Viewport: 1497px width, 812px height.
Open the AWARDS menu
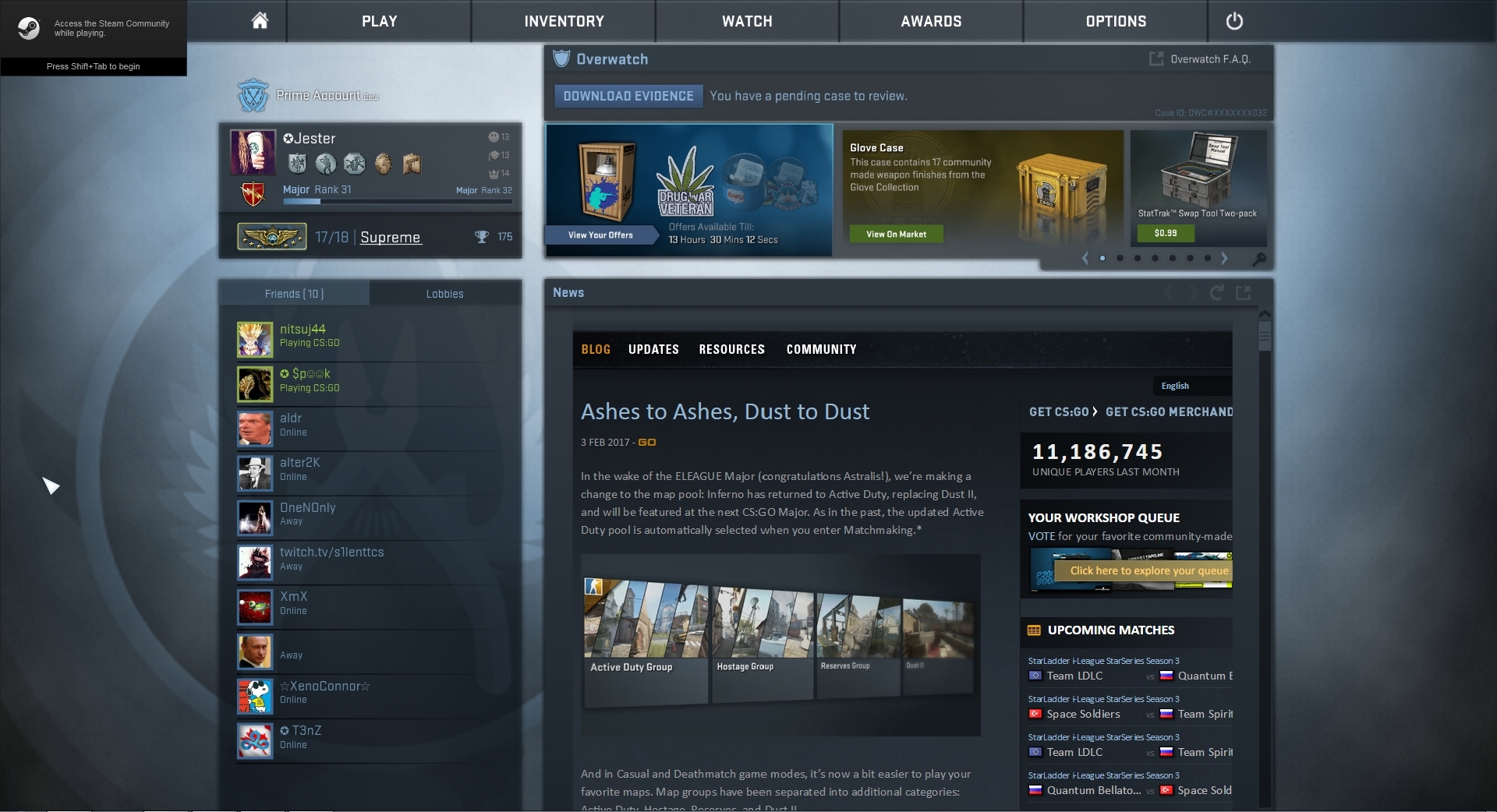(931, 21)
